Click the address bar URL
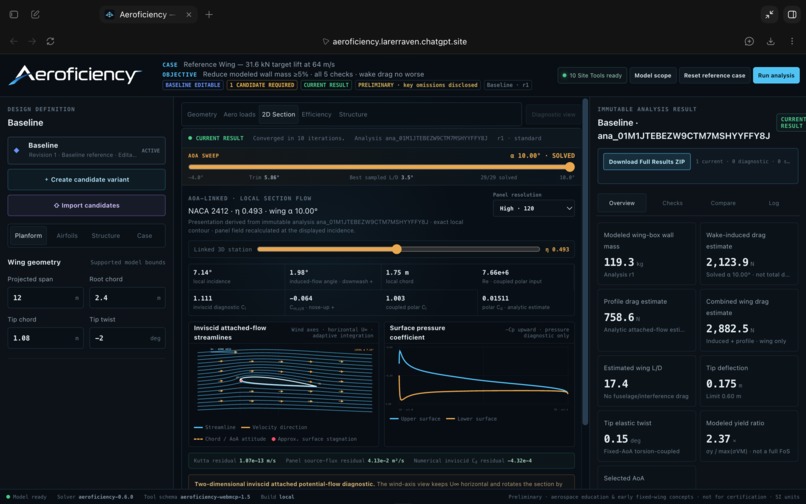The width and height of the screenshot is (806, 504). click(399, 42)
